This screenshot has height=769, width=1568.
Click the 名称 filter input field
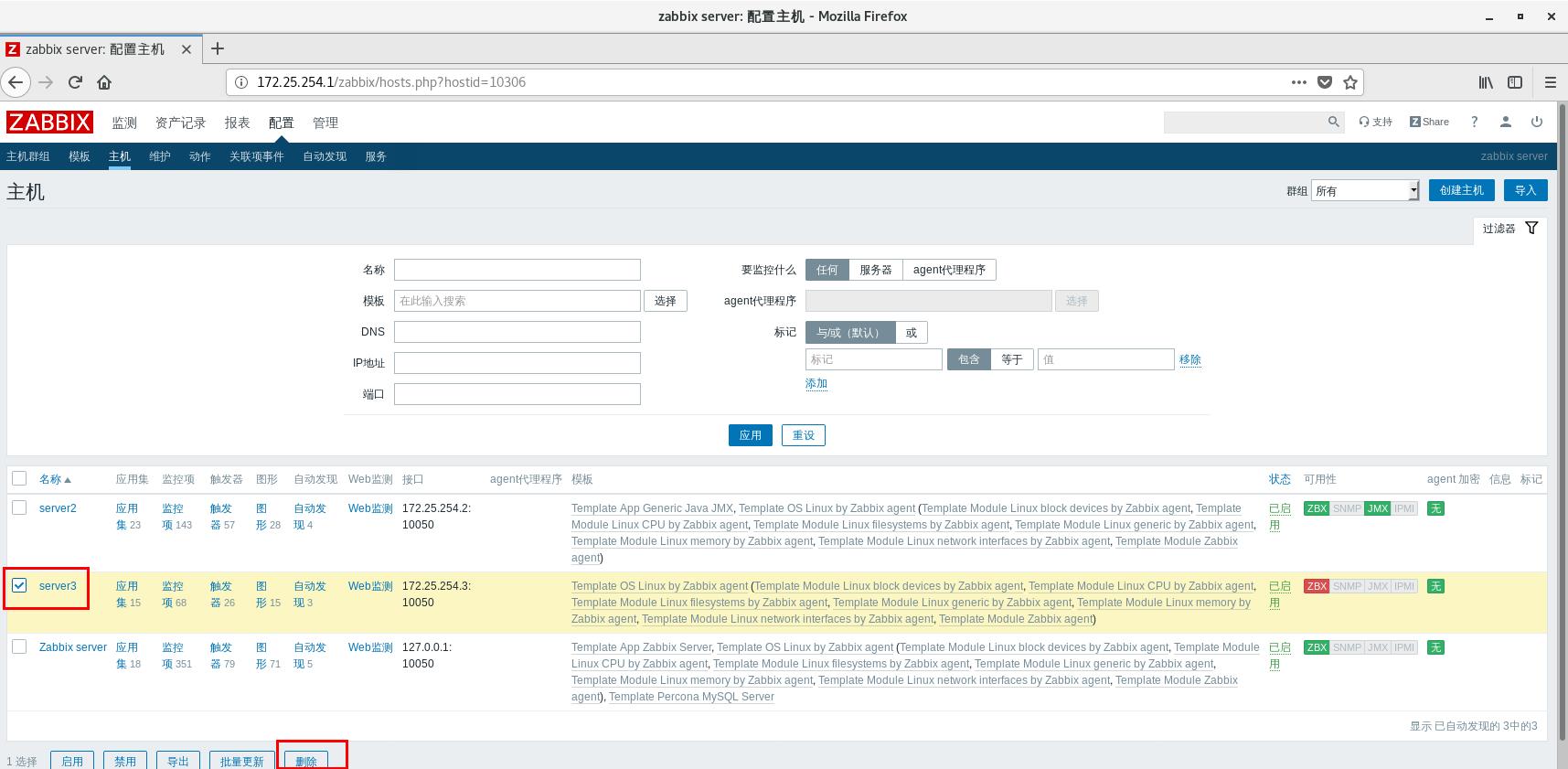(x=517, y=270)
